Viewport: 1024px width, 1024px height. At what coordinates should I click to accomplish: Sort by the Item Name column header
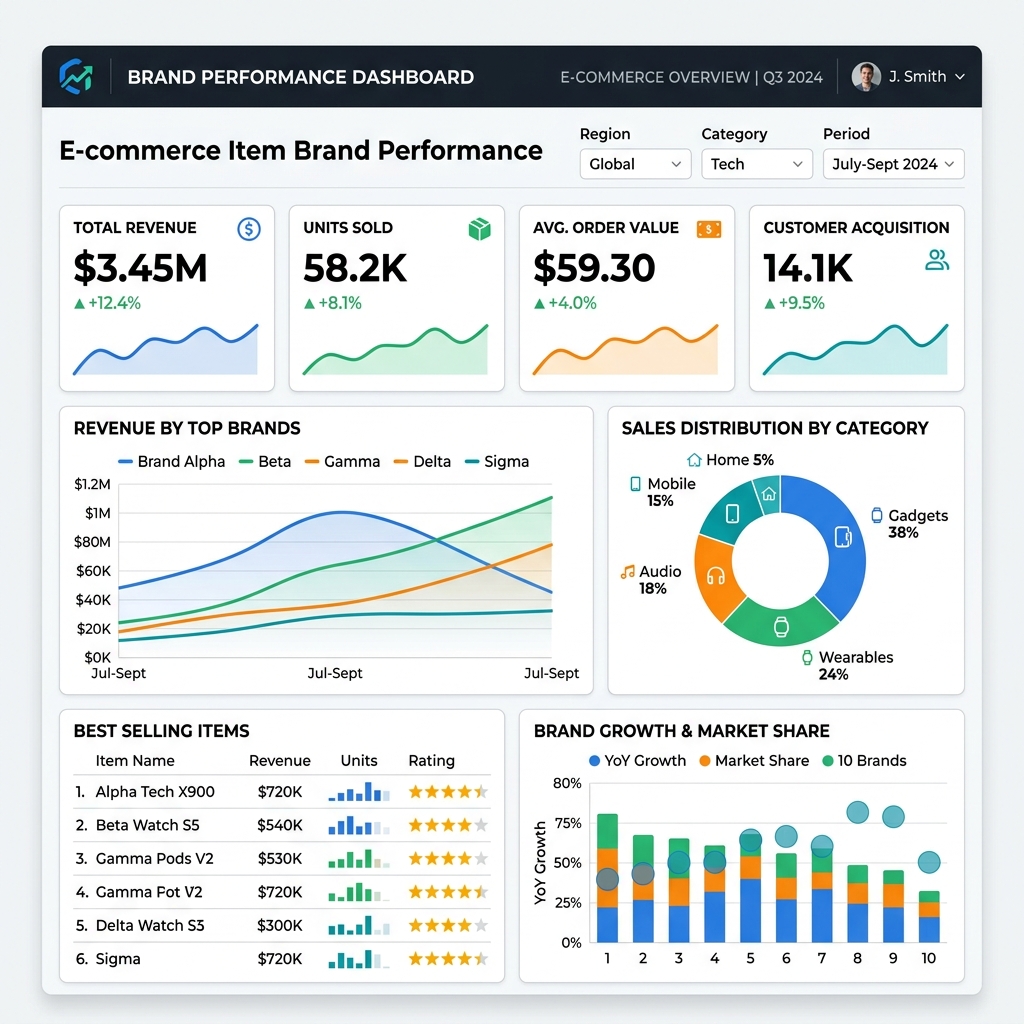[x=135, y=761]
